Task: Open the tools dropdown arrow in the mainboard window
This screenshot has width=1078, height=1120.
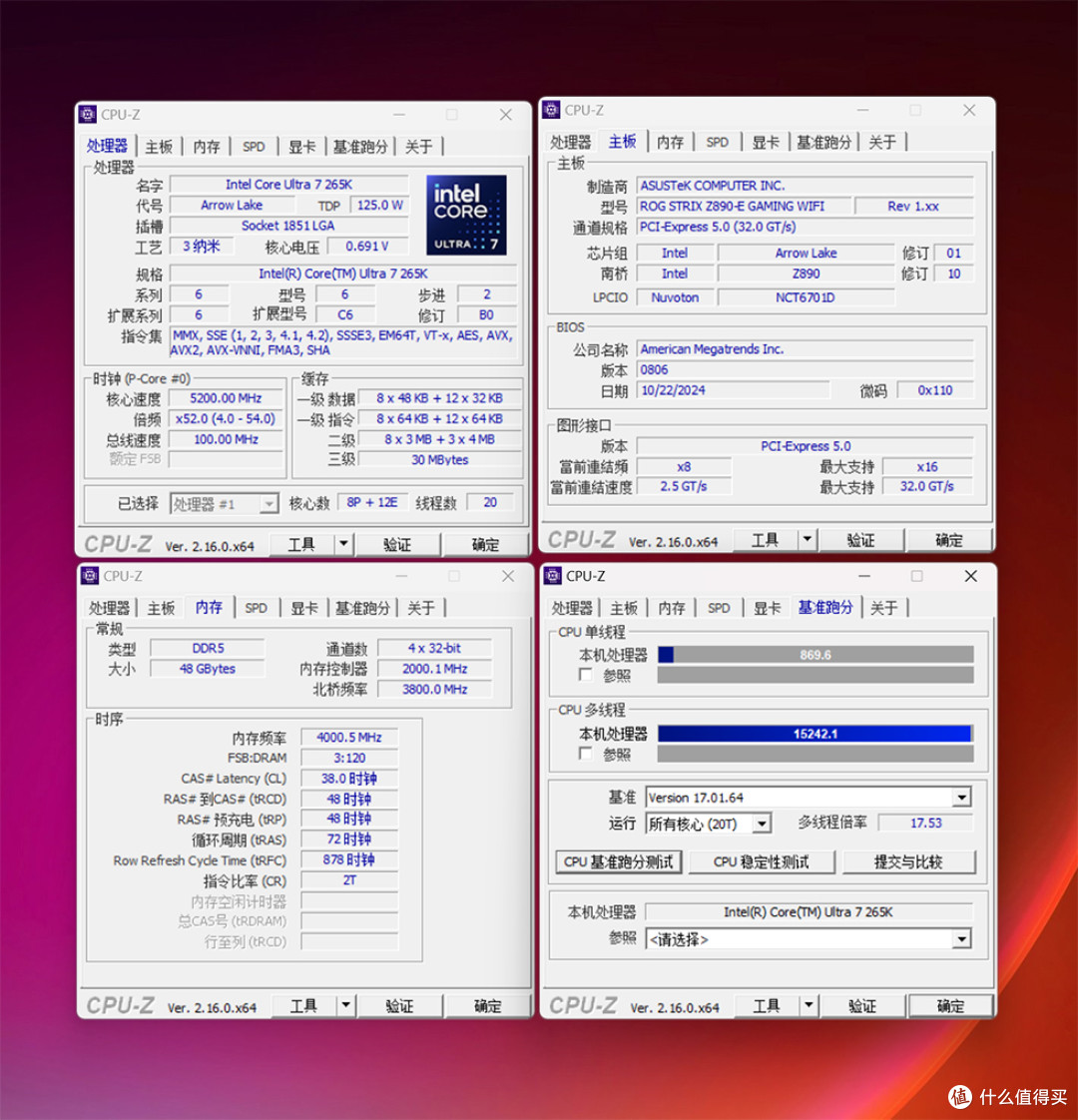Action: [x=808, y=539]
